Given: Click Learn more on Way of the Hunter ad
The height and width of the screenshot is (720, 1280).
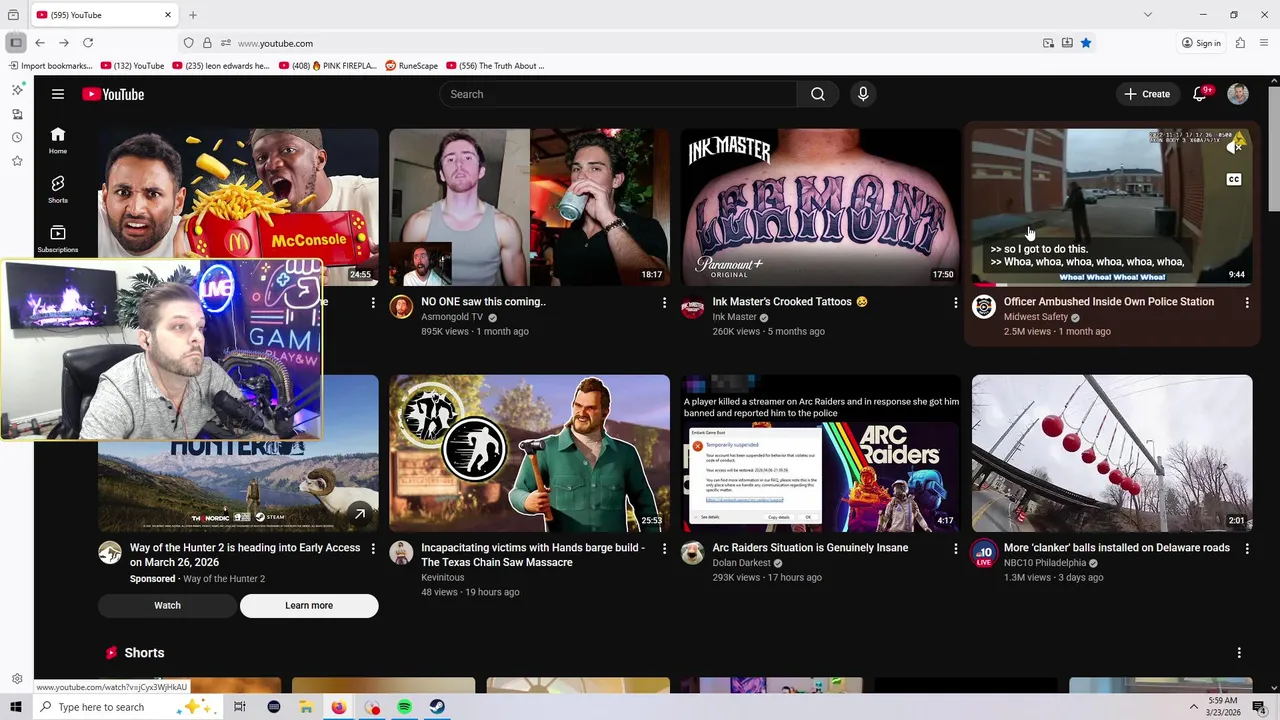Looking at the screenshot, I should [x=309, y=605].
